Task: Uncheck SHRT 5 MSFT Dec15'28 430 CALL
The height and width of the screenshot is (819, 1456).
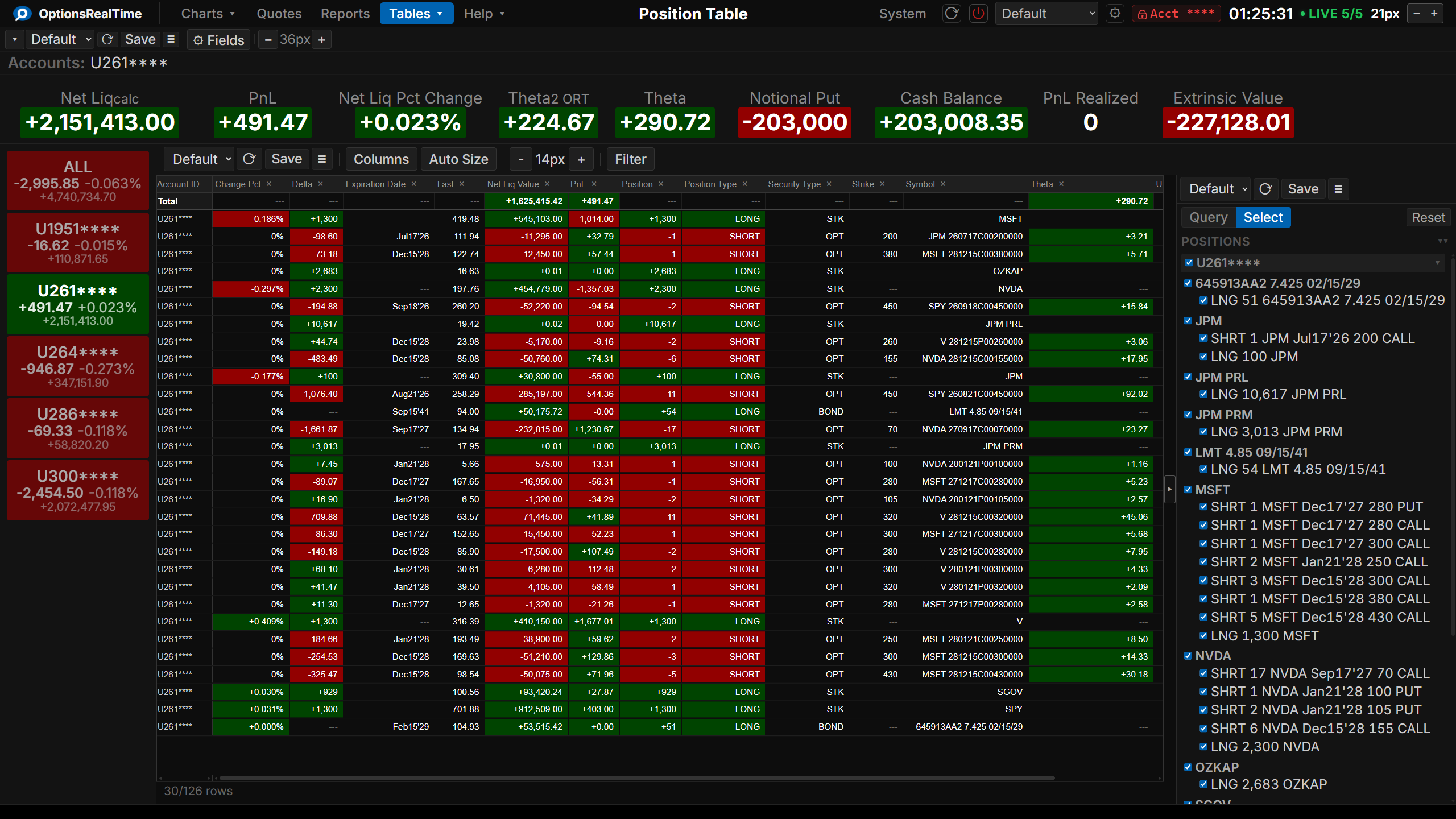Action: (x=1203, y=617)
